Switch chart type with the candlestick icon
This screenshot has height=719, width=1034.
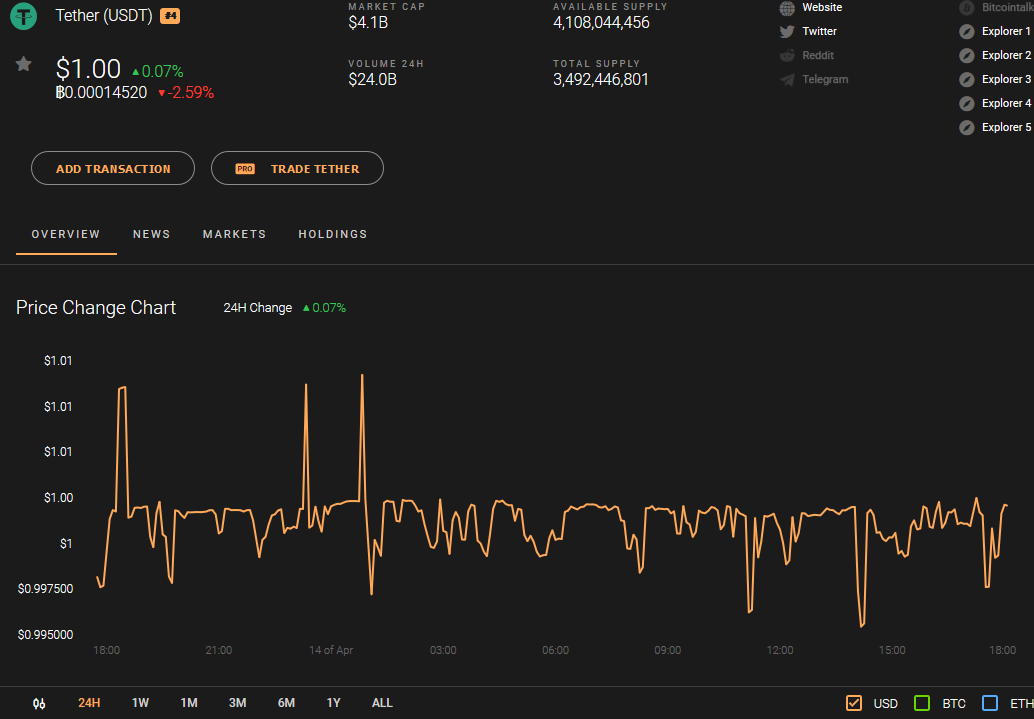[x=39, y=703]
